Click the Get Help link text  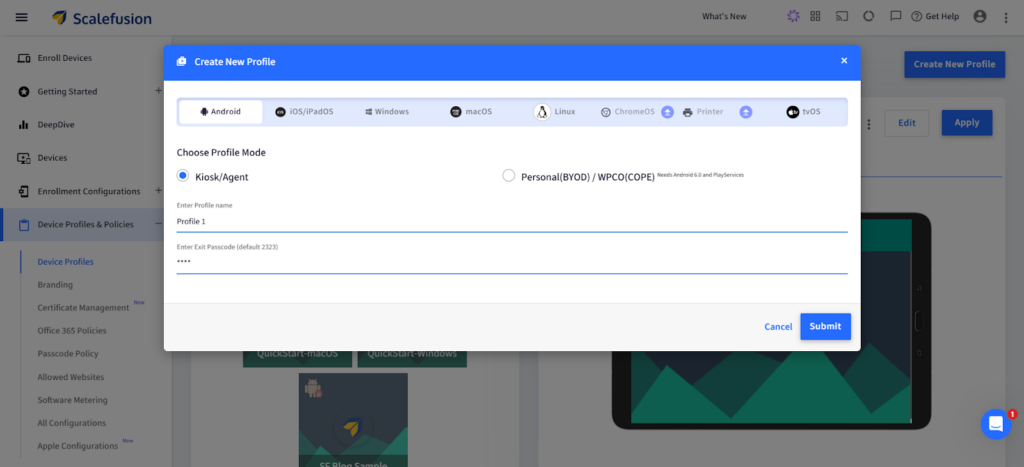coord(942,16)
